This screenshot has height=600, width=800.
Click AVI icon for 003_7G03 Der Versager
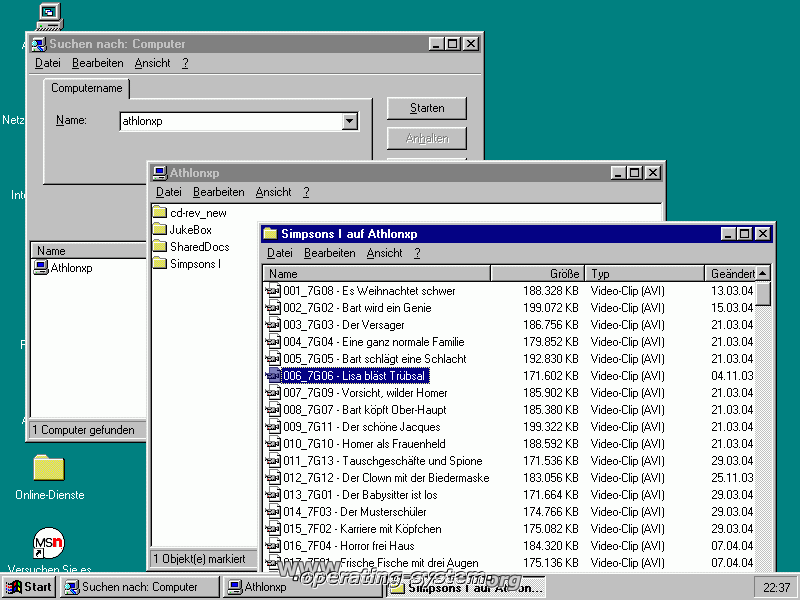(273, 324)
